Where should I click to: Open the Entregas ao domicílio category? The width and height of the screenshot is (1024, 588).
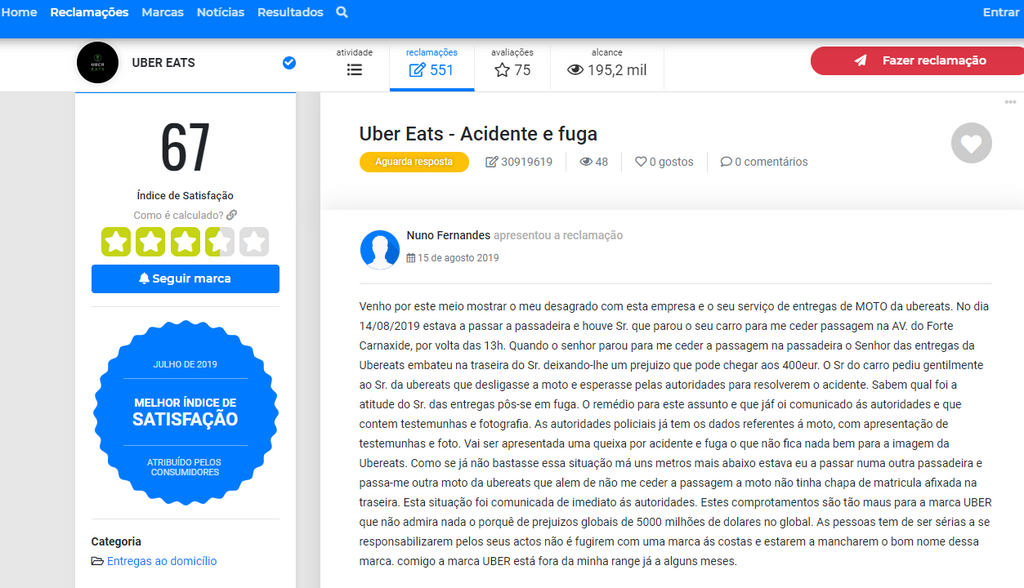(161, 561)
